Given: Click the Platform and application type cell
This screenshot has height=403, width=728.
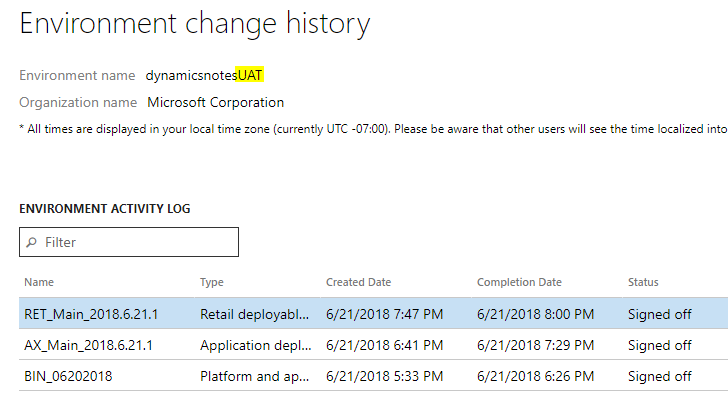Looking at the screenshot, I should pyautogui.click(x=255, y=376).
